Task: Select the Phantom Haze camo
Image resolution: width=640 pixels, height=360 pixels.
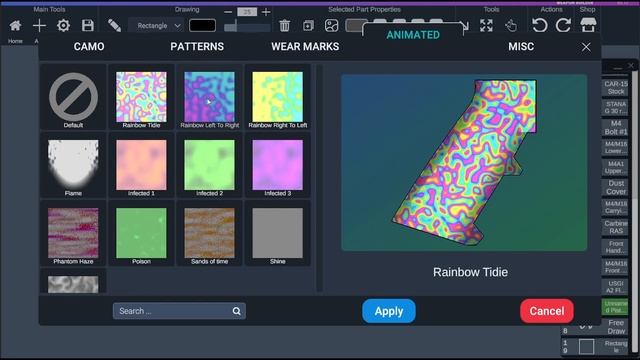Action: click(x=73, y=233)
